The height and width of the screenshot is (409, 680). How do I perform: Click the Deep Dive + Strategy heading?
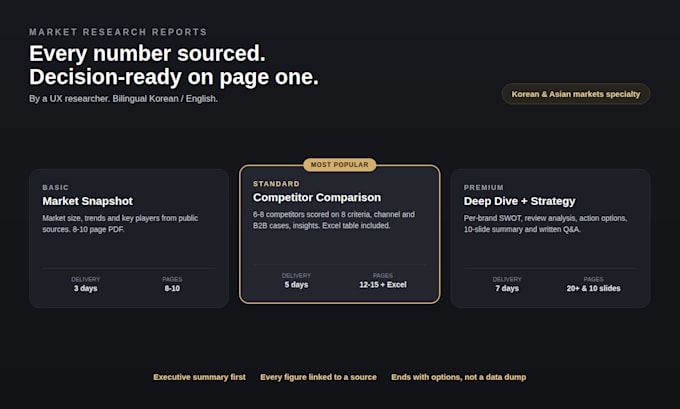520,201
